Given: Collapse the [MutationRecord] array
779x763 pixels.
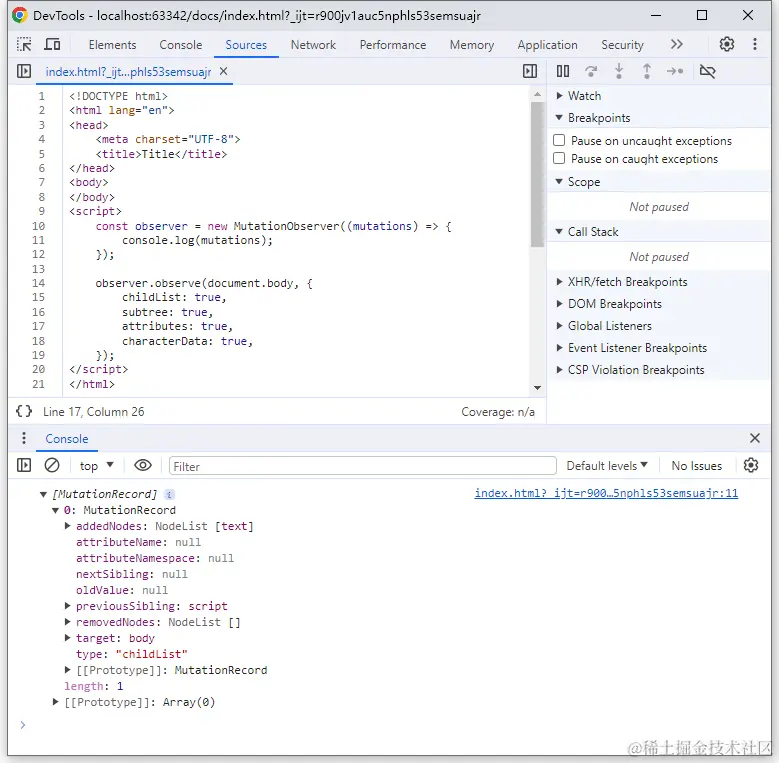Looking at the screenshot, I should [x=43, y=494].
